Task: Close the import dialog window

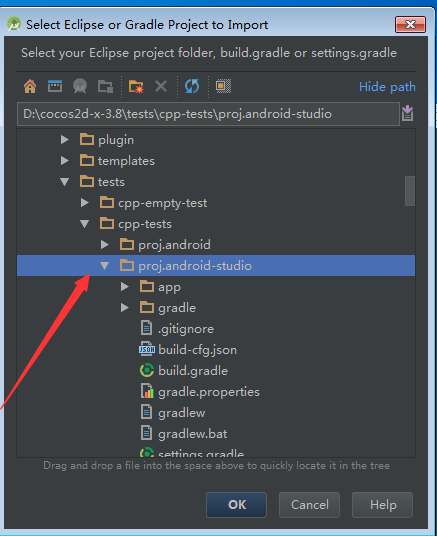Action: pos(410,24)
